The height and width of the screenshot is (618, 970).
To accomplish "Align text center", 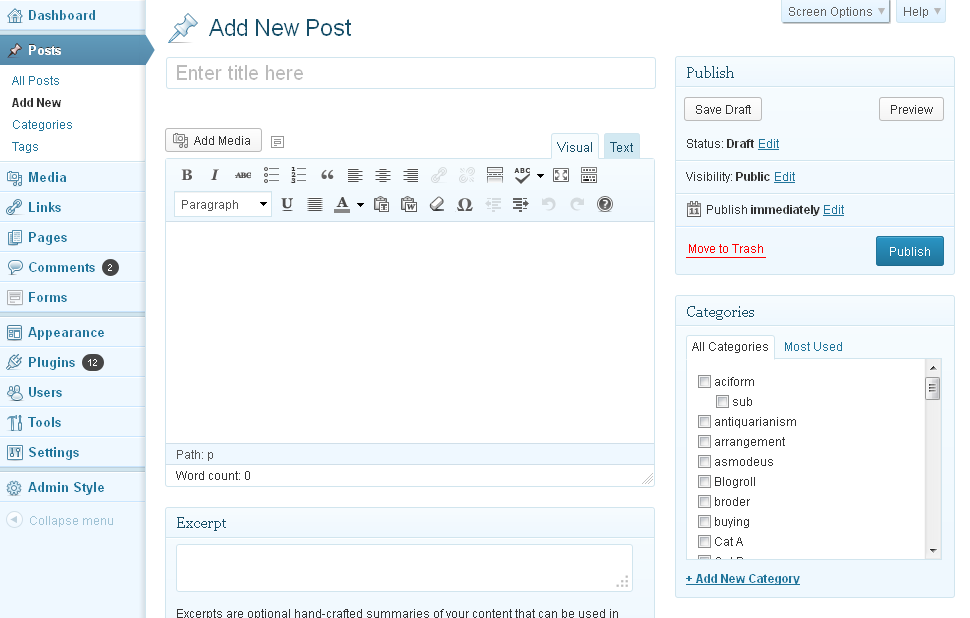I will pyautogui.click(x=383, y=175).
